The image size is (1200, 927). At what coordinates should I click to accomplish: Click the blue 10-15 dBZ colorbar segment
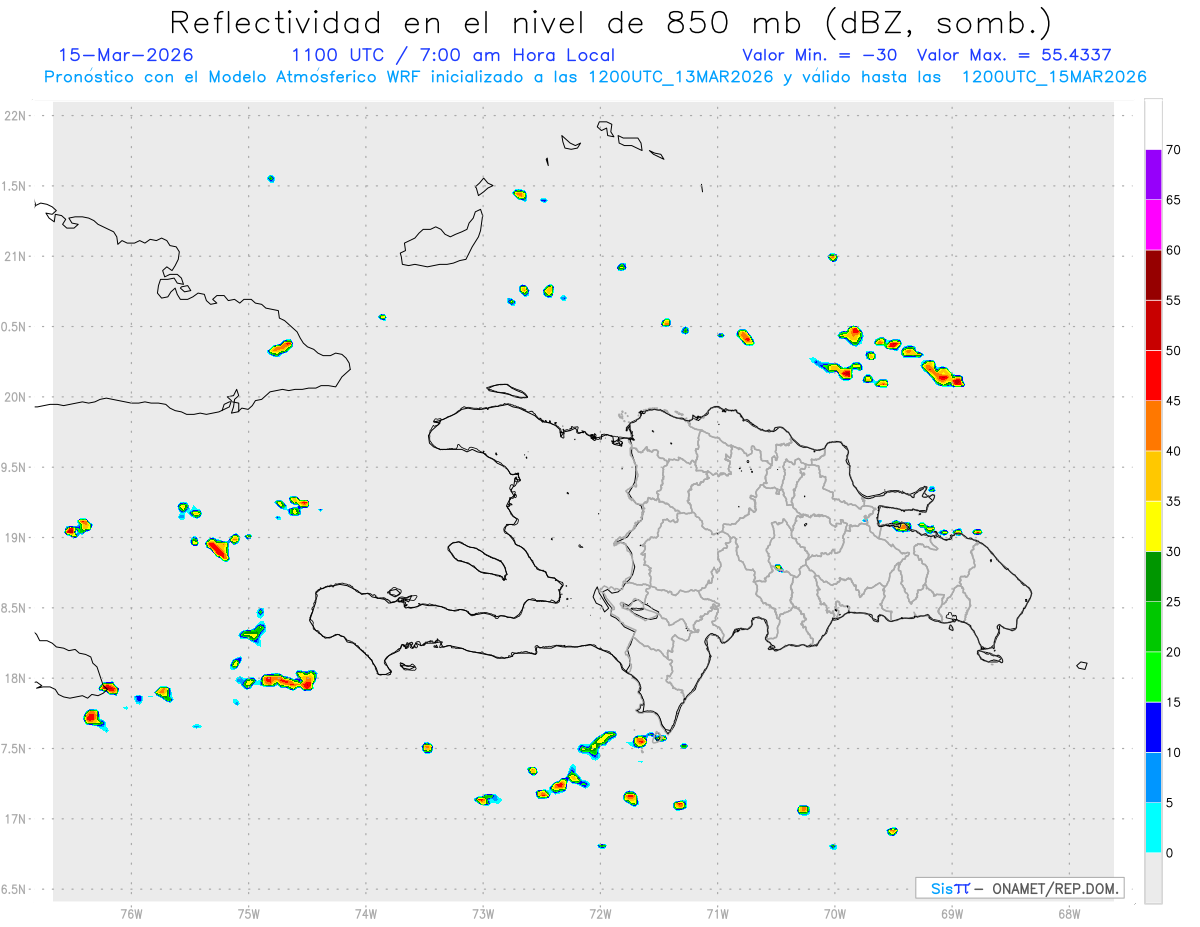(1153, 727)
